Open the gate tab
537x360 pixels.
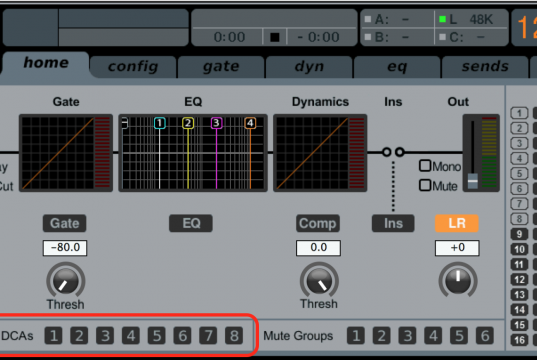(x=221, y=67)
